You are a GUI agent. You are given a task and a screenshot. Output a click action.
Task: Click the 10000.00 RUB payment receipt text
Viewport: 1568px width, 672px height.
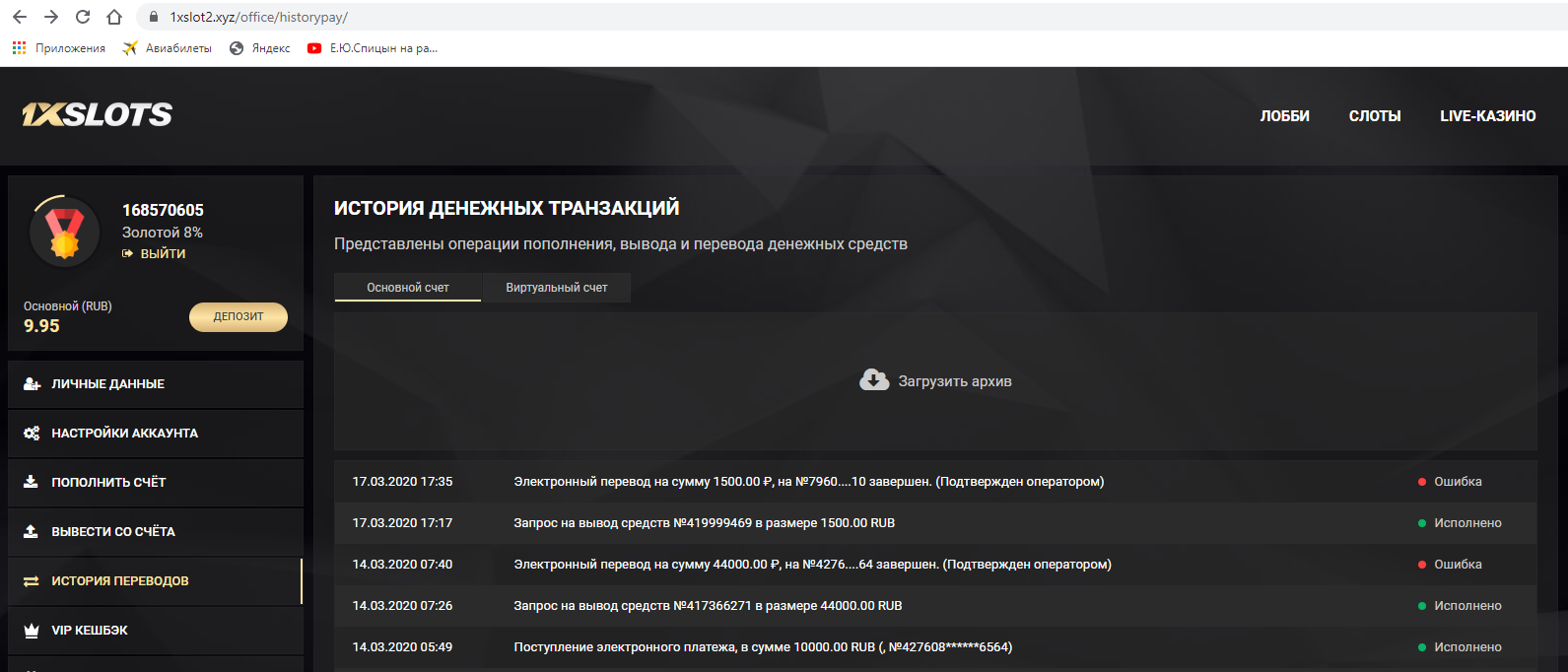click(x=763, y=647)
